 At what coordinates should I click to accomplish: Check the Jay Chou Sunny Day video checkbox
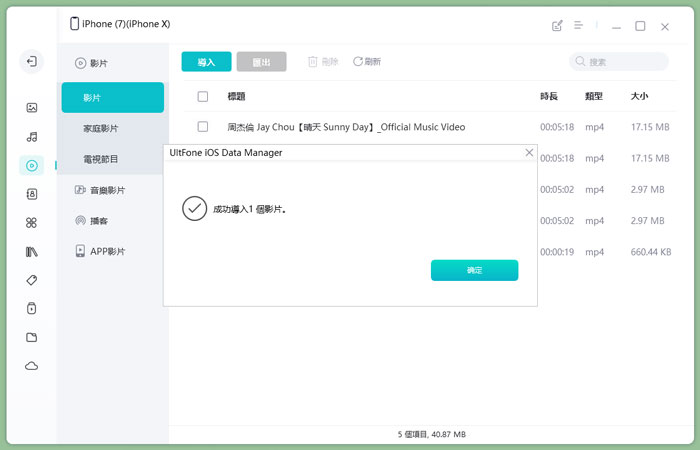pos(203,127)
